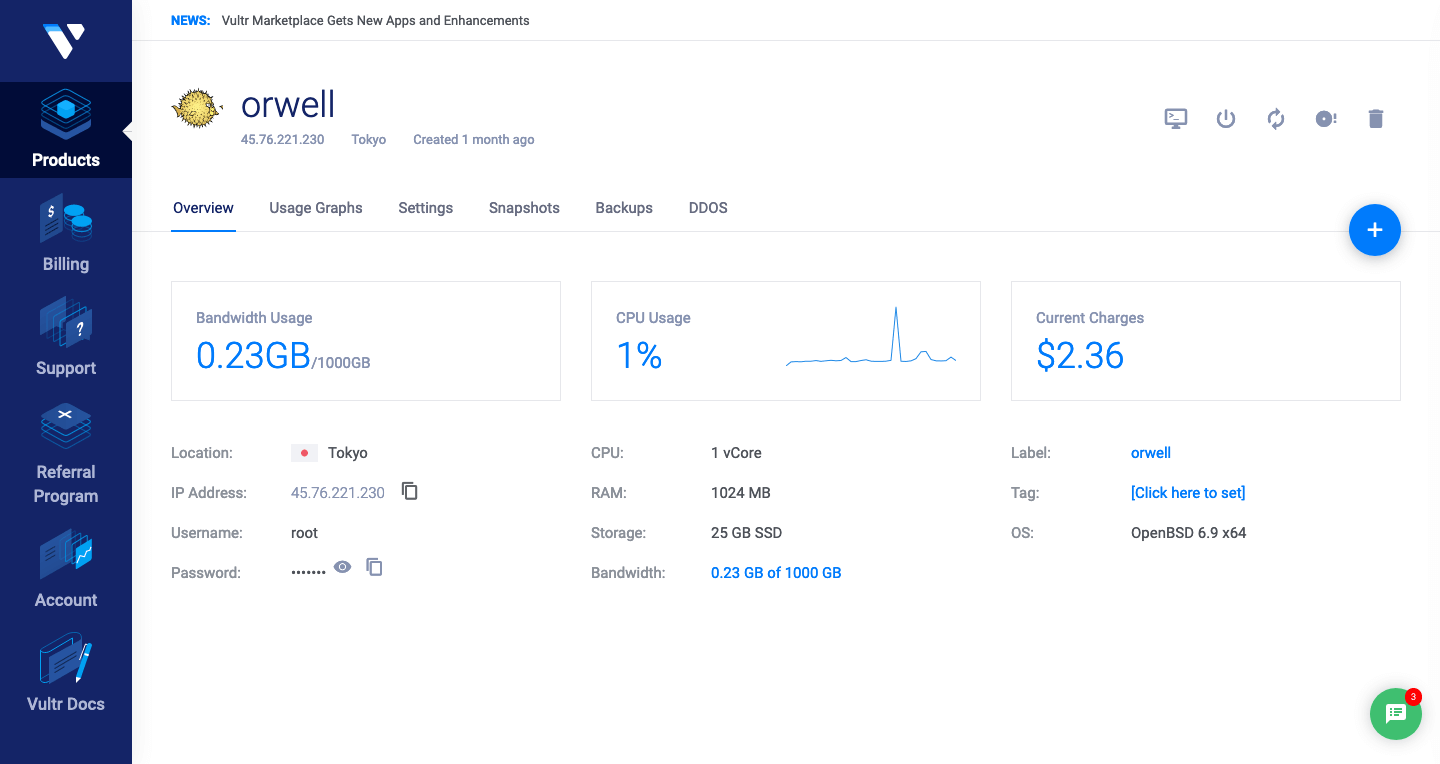This screenshot has height=764, width=1440.
Task: Click the '0.23 GB of 1000 GB' bandwidth link
Action: coord(776,573)
